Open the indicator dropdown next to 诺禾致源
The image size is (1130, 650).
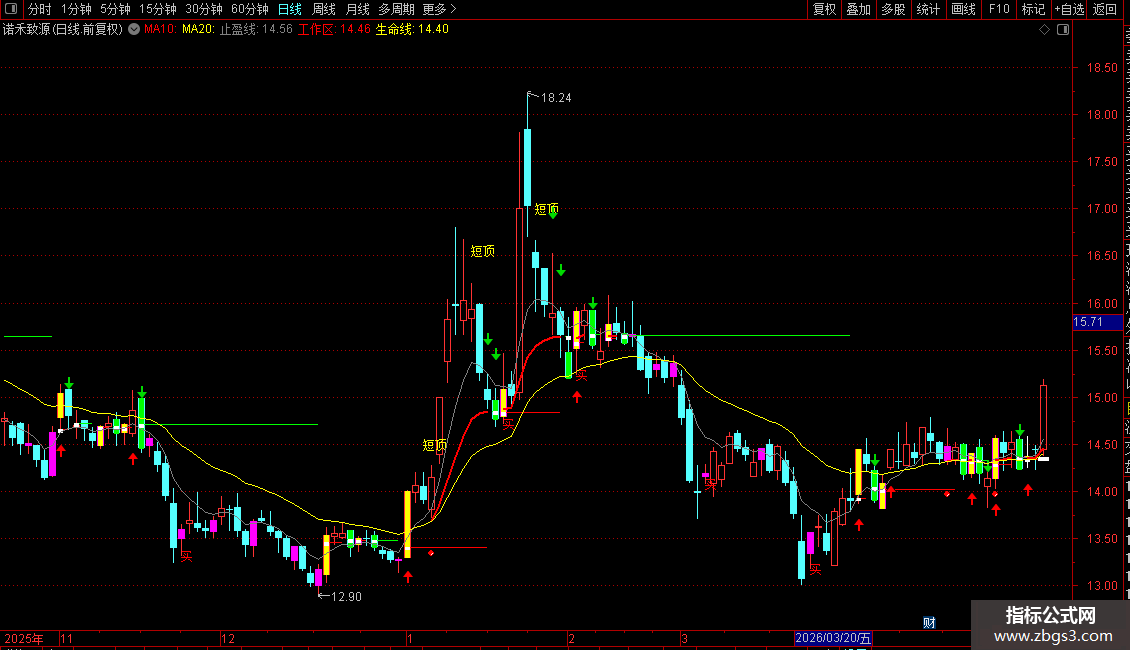pos(134,30)
